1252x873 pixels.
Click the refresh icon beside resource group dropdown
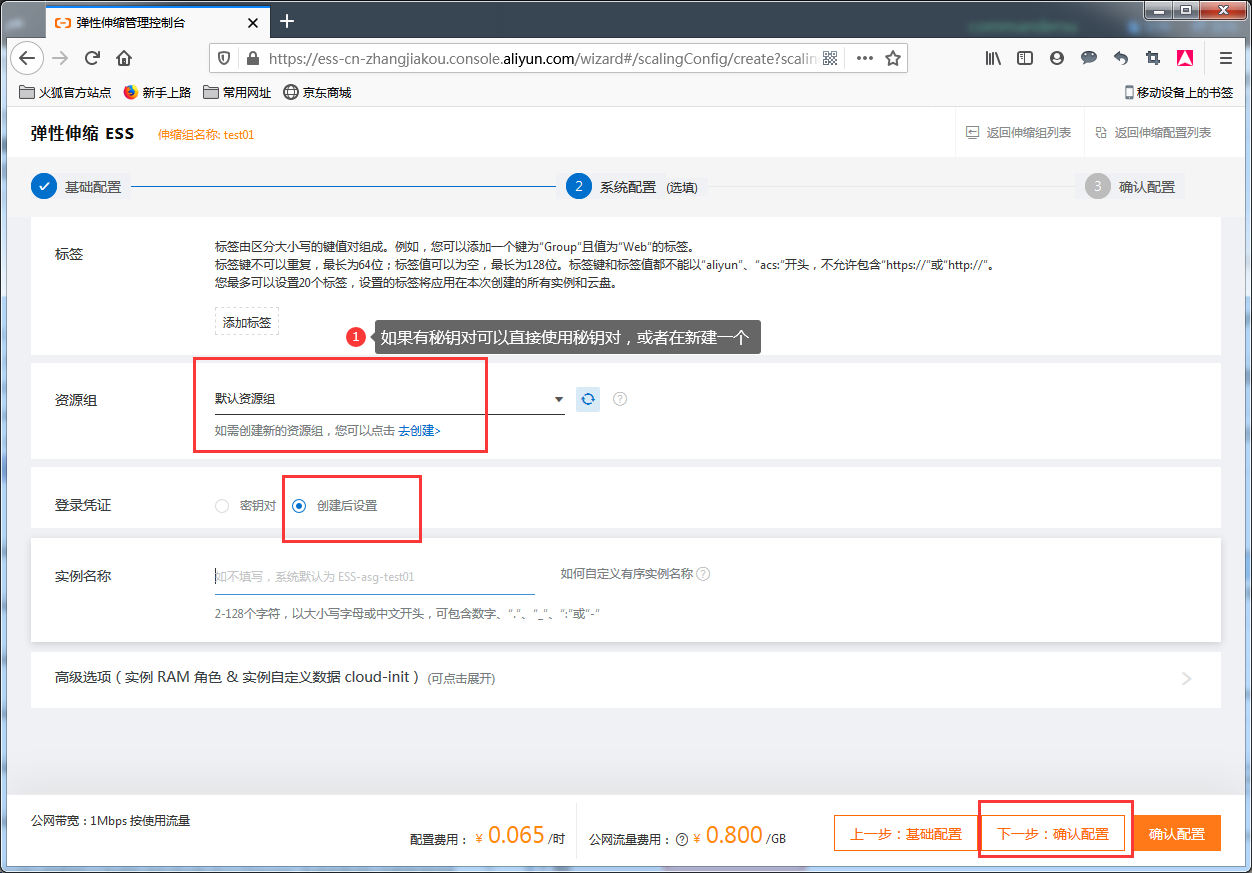coord(588,399)
